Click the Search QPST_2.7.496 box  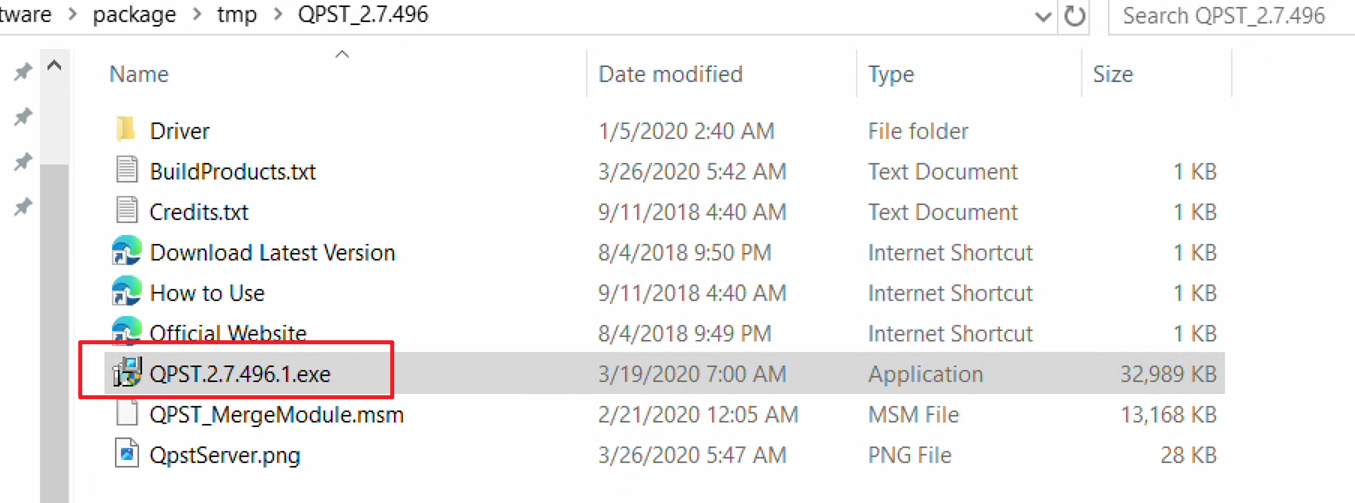pos(1231,16)
